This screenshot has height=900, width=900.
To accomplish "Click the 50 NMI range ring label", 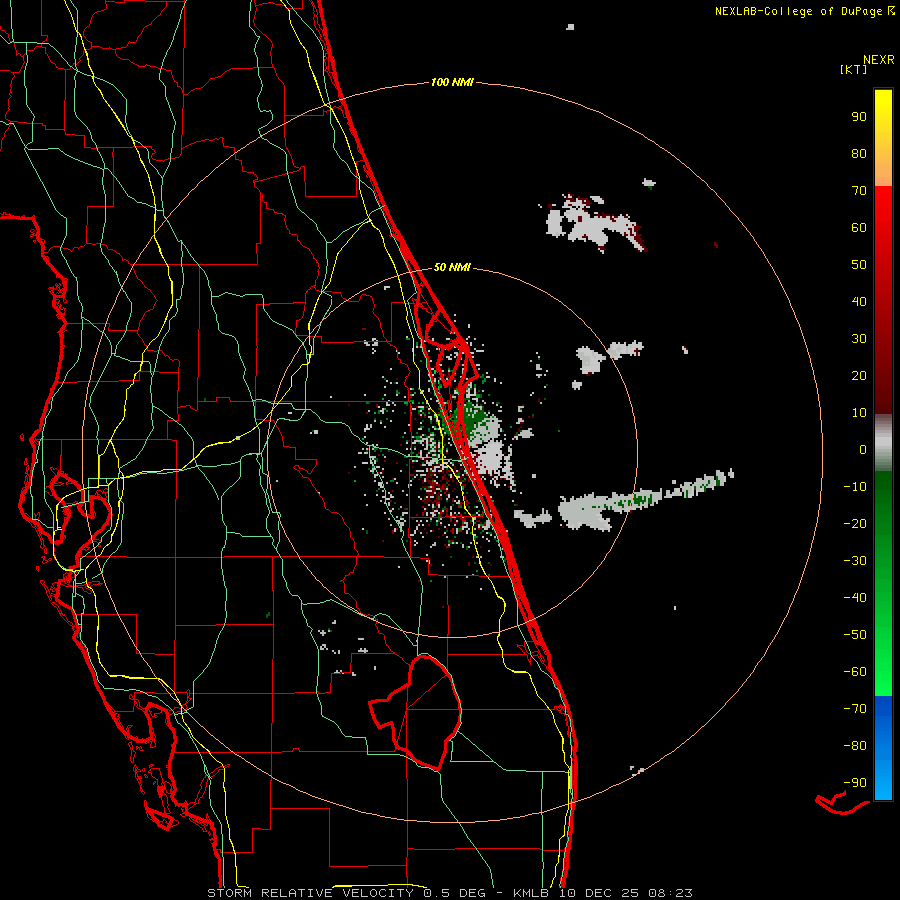I will click(x=452, y=267).
